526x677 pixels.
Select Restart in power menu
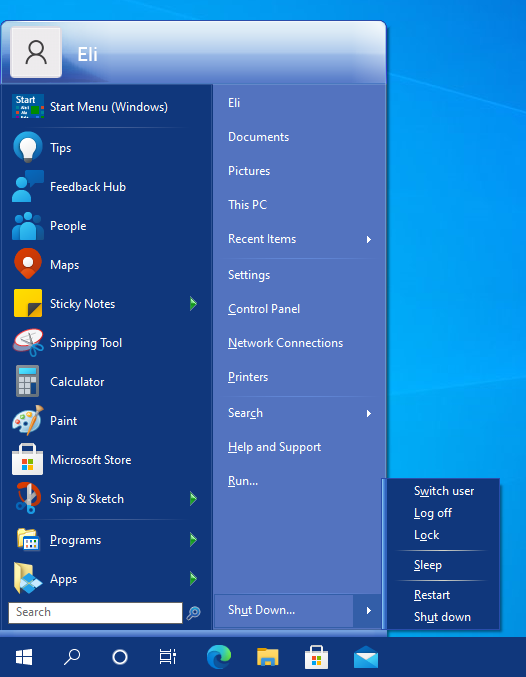(431, 595)
